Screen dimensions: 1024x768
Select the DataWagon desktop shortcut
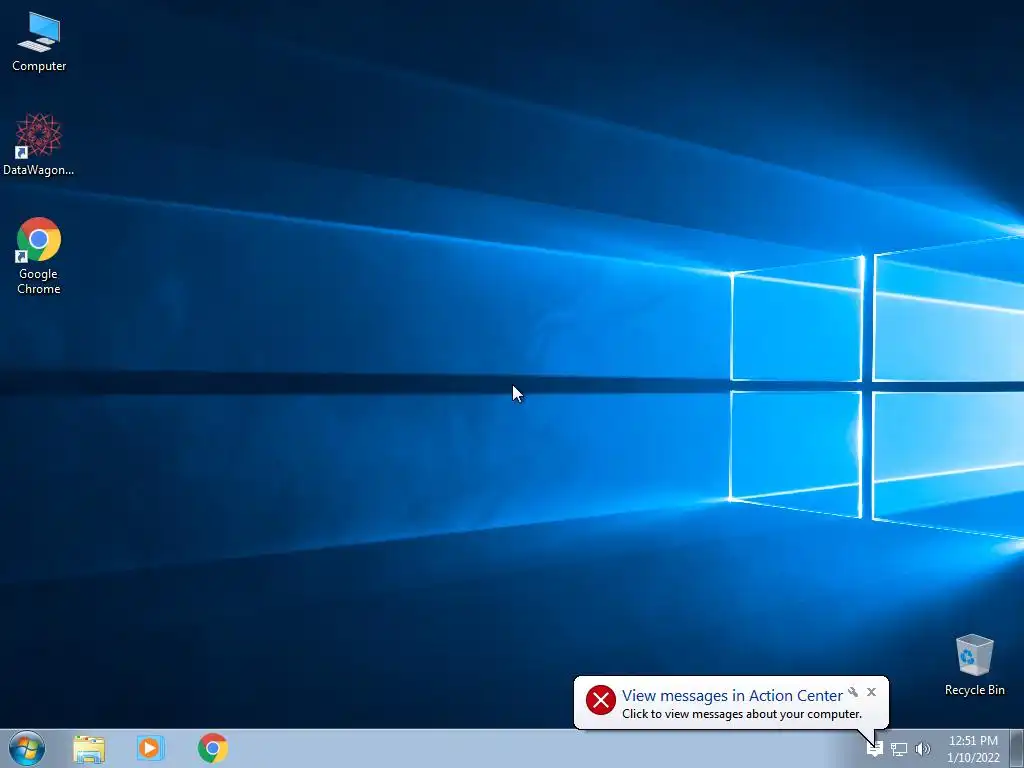[x=39, y=144]
